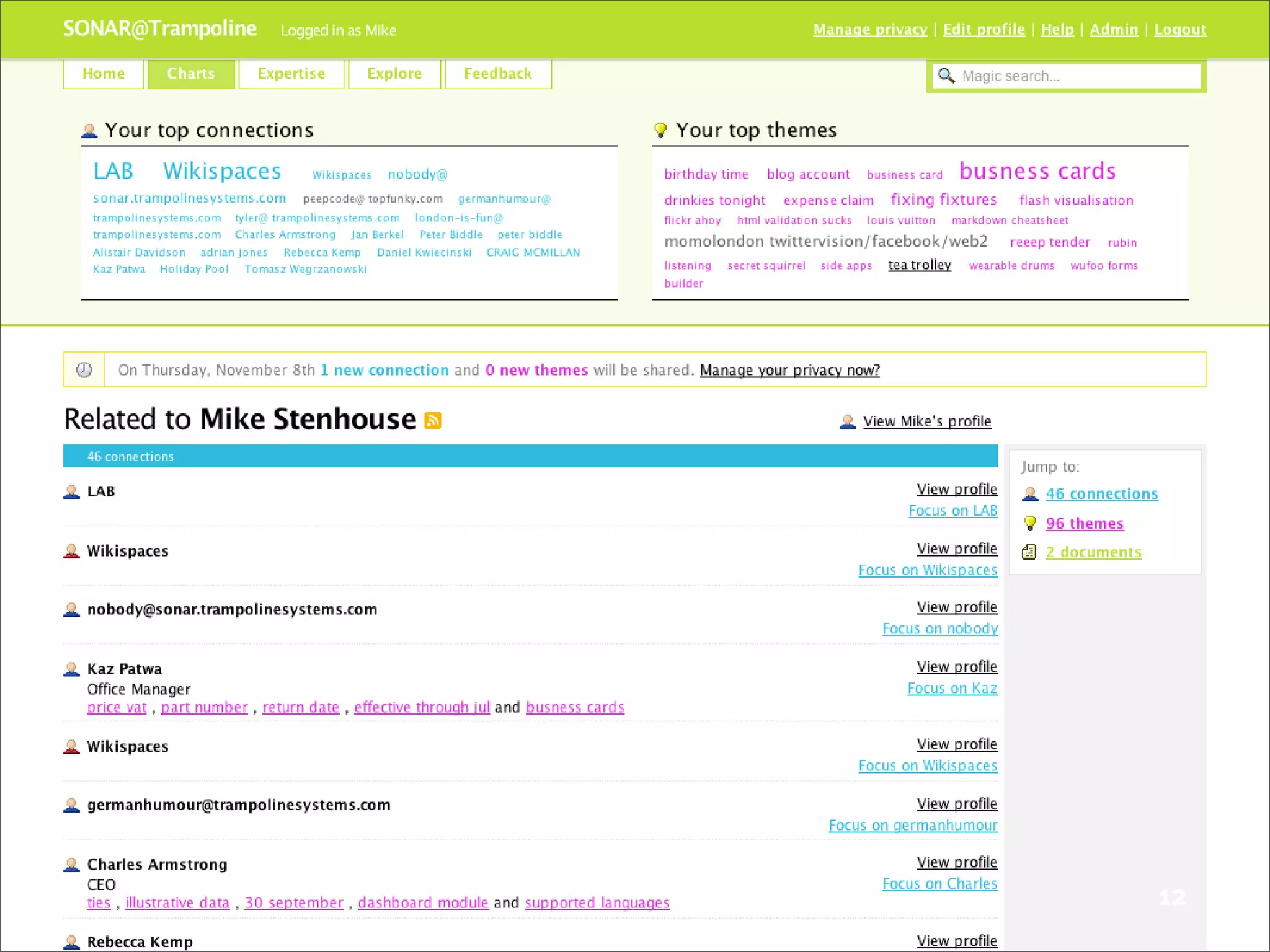
Task: Click person icon next to 46 connections link
Action: pos(1030,494)
